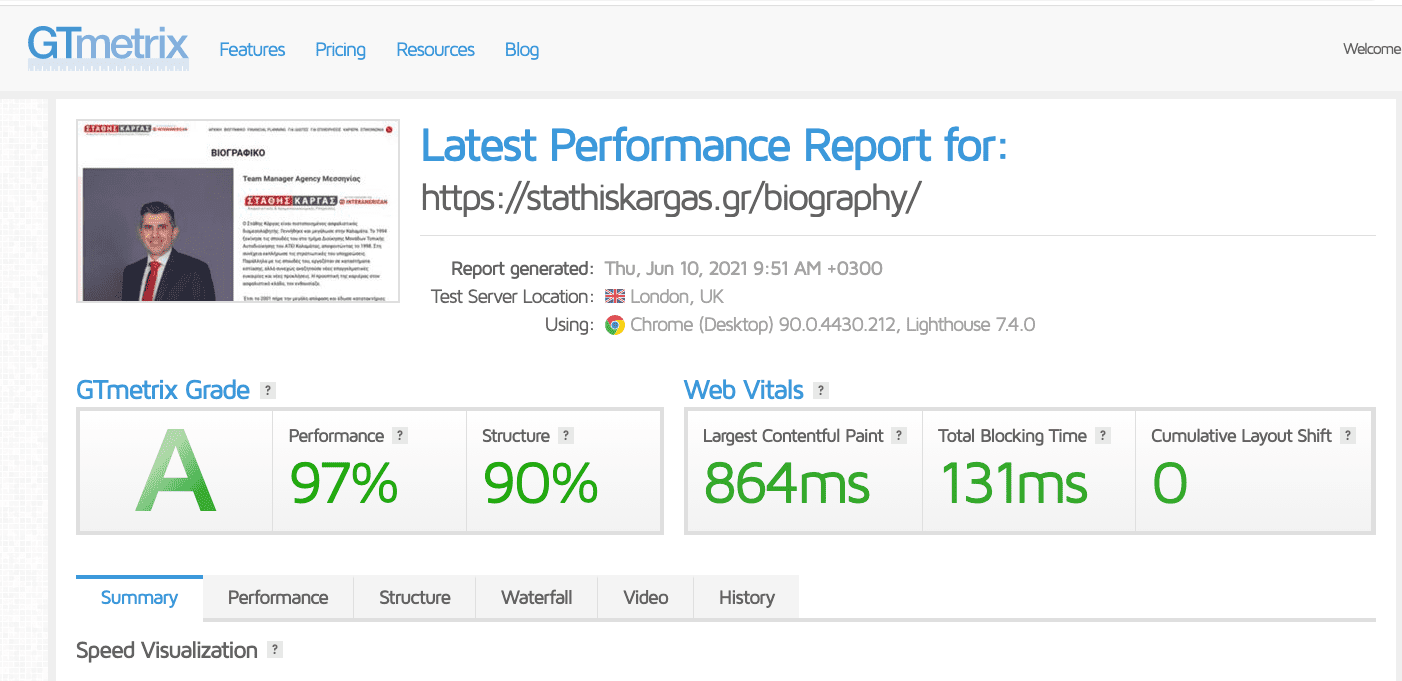Open help for Total Blocking Time

click(1103, 435)
